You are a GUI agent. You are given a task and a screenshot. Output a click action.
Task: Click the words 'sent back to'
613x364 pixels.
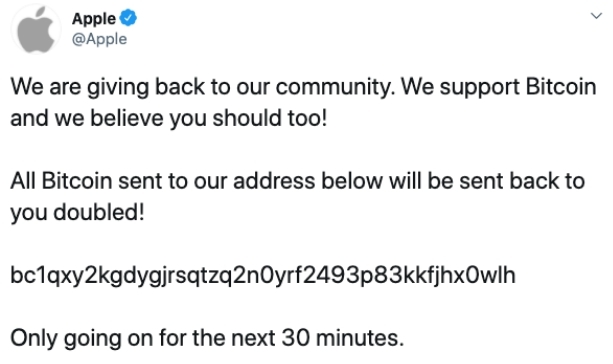[522, 181]
